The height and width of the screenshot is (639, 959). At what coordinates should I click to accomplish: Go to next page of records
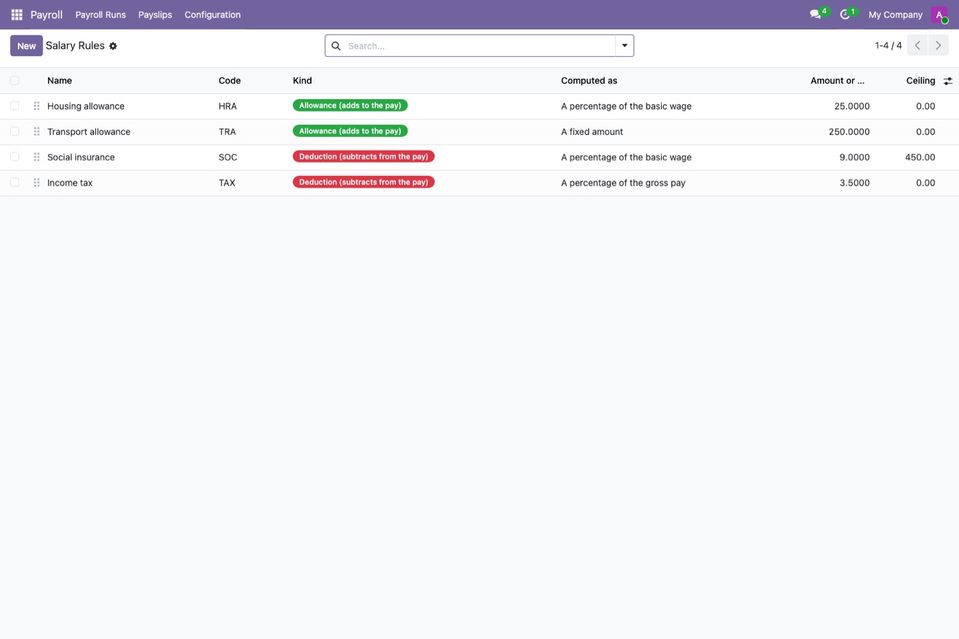[x=938, y=45]
